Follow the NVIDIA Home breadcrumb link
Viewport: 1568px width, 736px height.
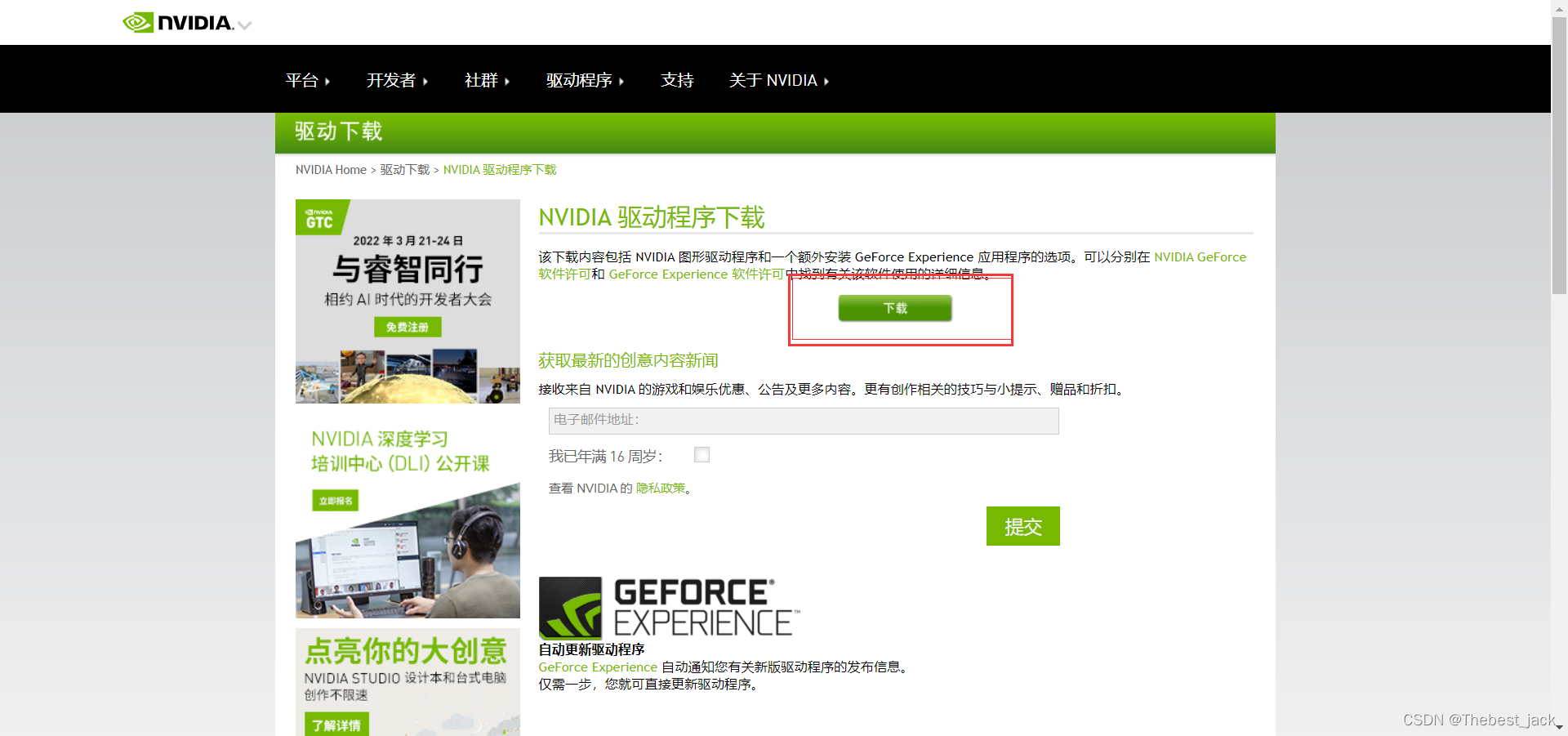(x=331, y=170)
